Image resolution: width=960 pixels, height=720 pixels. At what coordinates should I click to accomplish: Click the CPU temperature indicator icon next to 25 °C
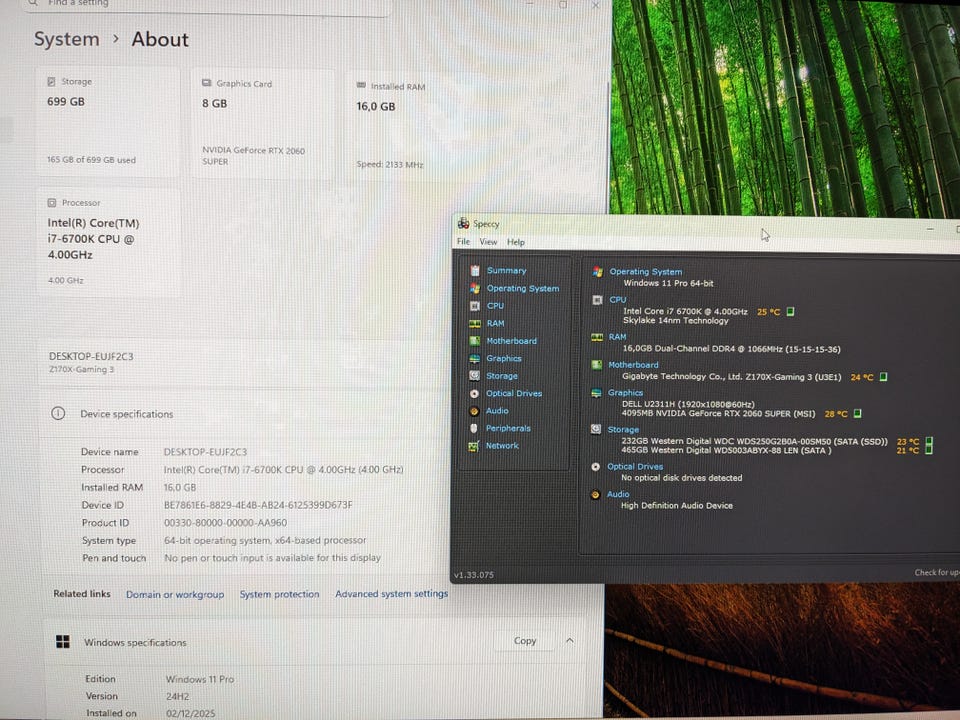(790, 312)
